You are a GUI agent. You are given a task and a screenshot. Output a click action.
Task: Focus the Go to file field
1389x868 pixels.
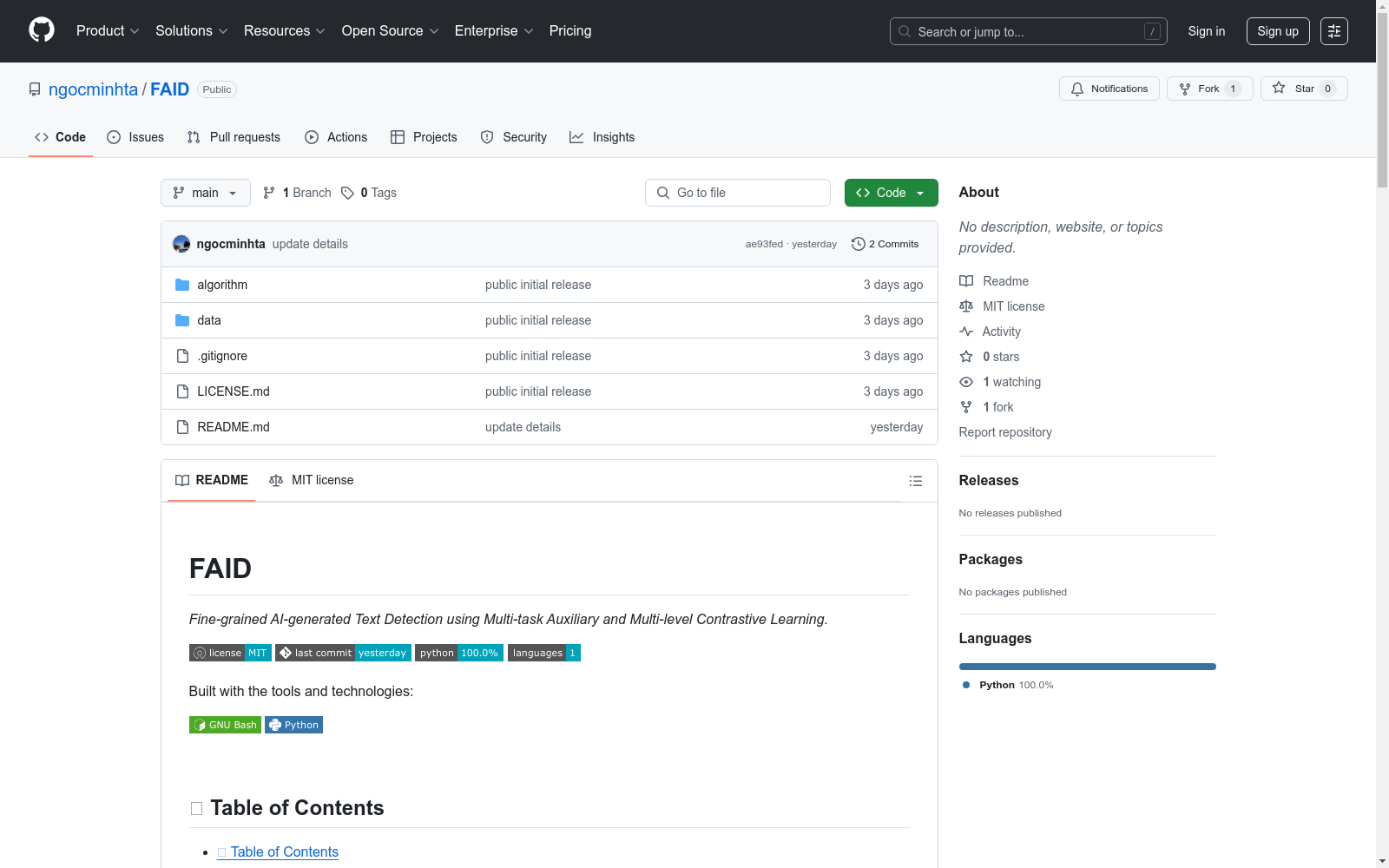click(x=738, y=193)
